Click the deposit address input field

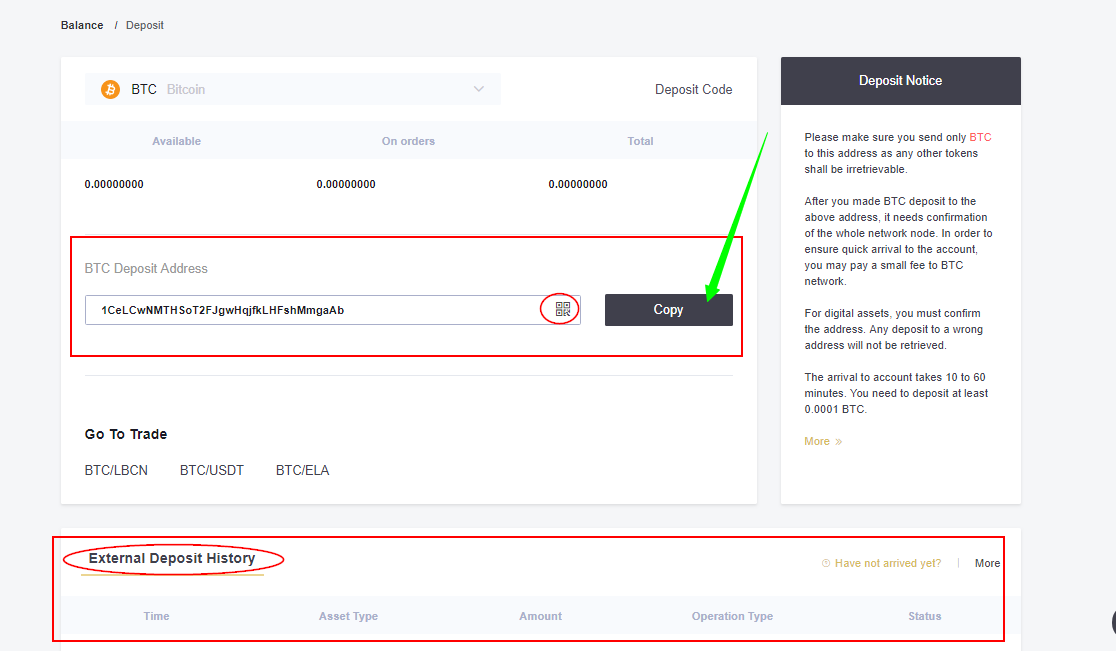332,310
